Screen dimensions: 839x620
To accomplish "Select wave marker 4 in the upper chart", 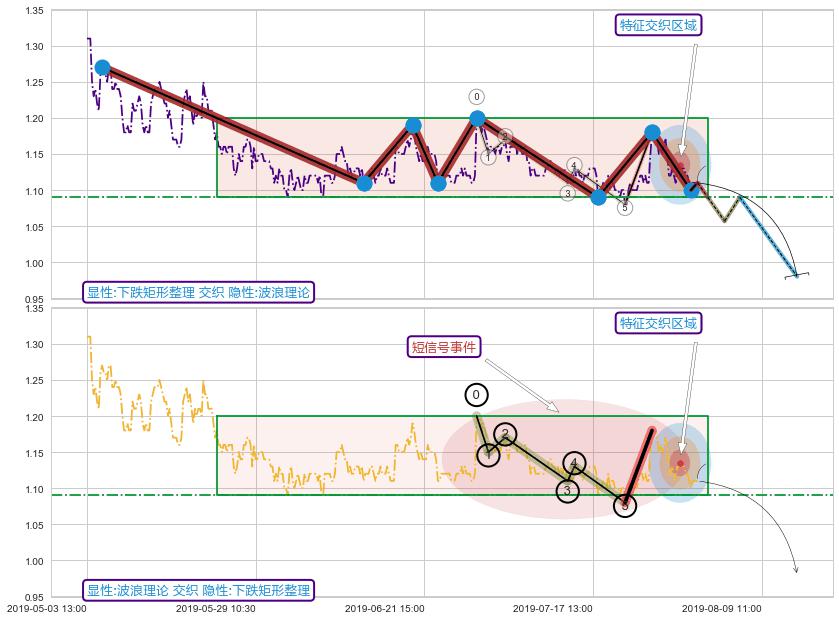I will [574, 165].
